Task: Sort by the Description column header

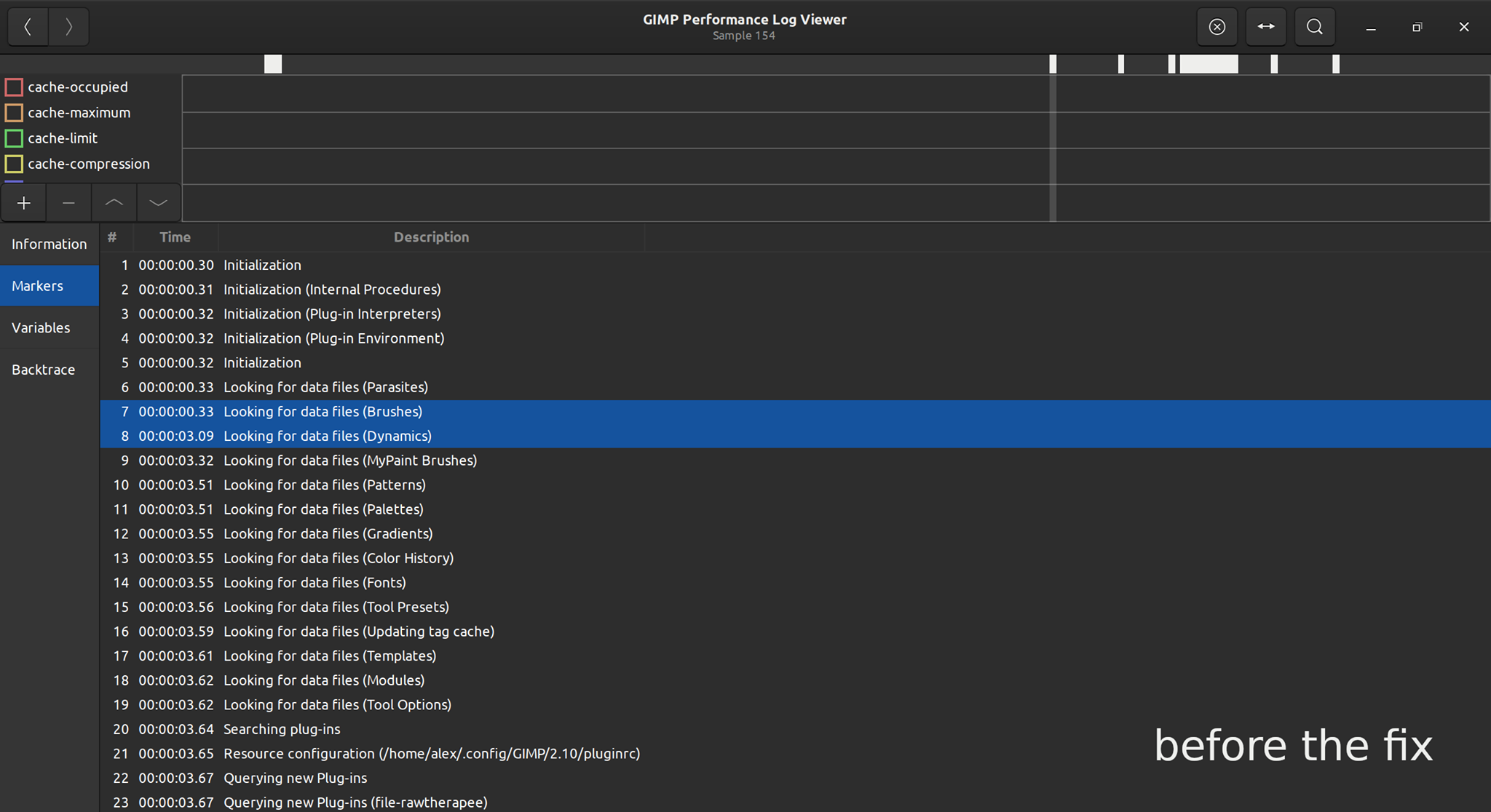Action: [x=431, y=237]
